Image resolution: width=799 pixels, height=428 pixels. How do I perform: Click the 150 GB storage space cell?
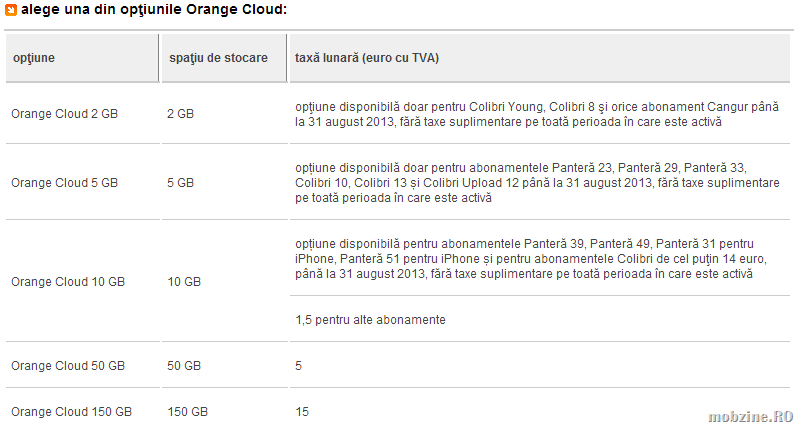[x=188, y=412]
